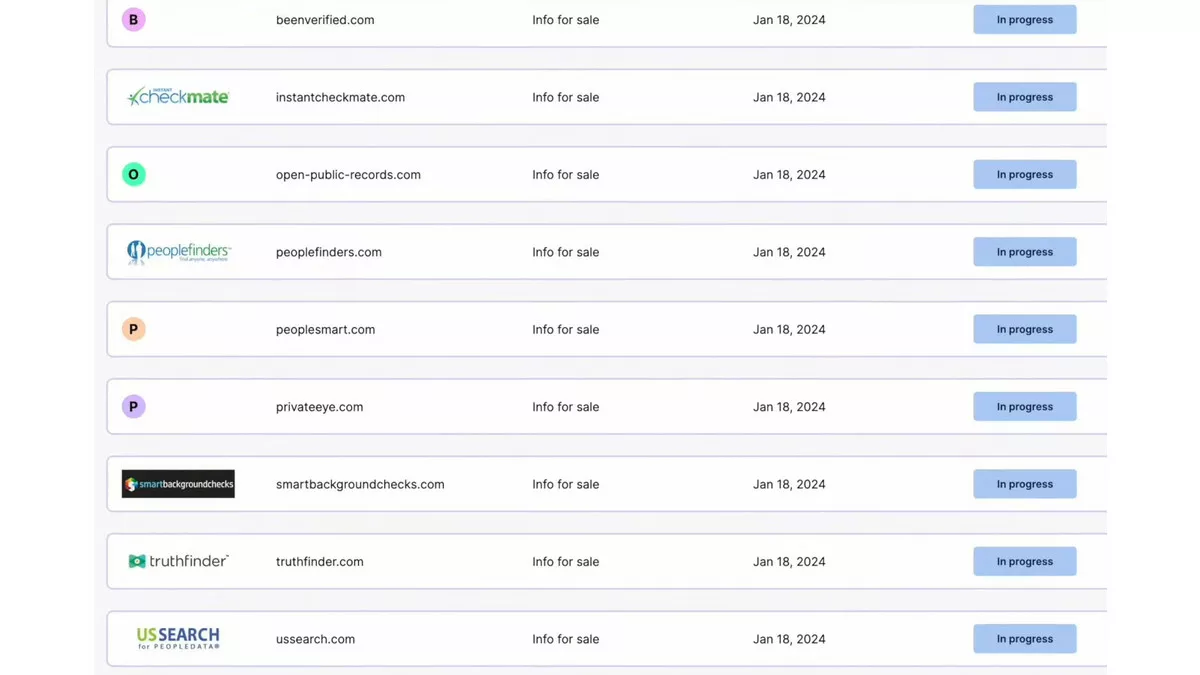Select the TruthFinder logo
The image size is (1200, 675).
[x=178, y=561]
